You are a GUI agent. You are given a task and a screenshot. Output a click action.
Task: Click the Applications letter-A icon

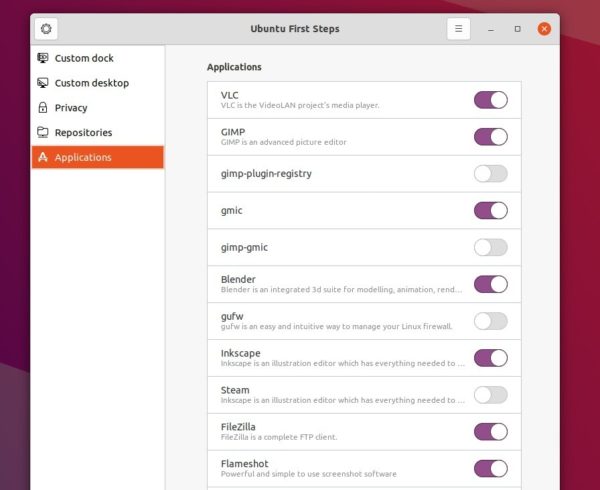(43, 157)
